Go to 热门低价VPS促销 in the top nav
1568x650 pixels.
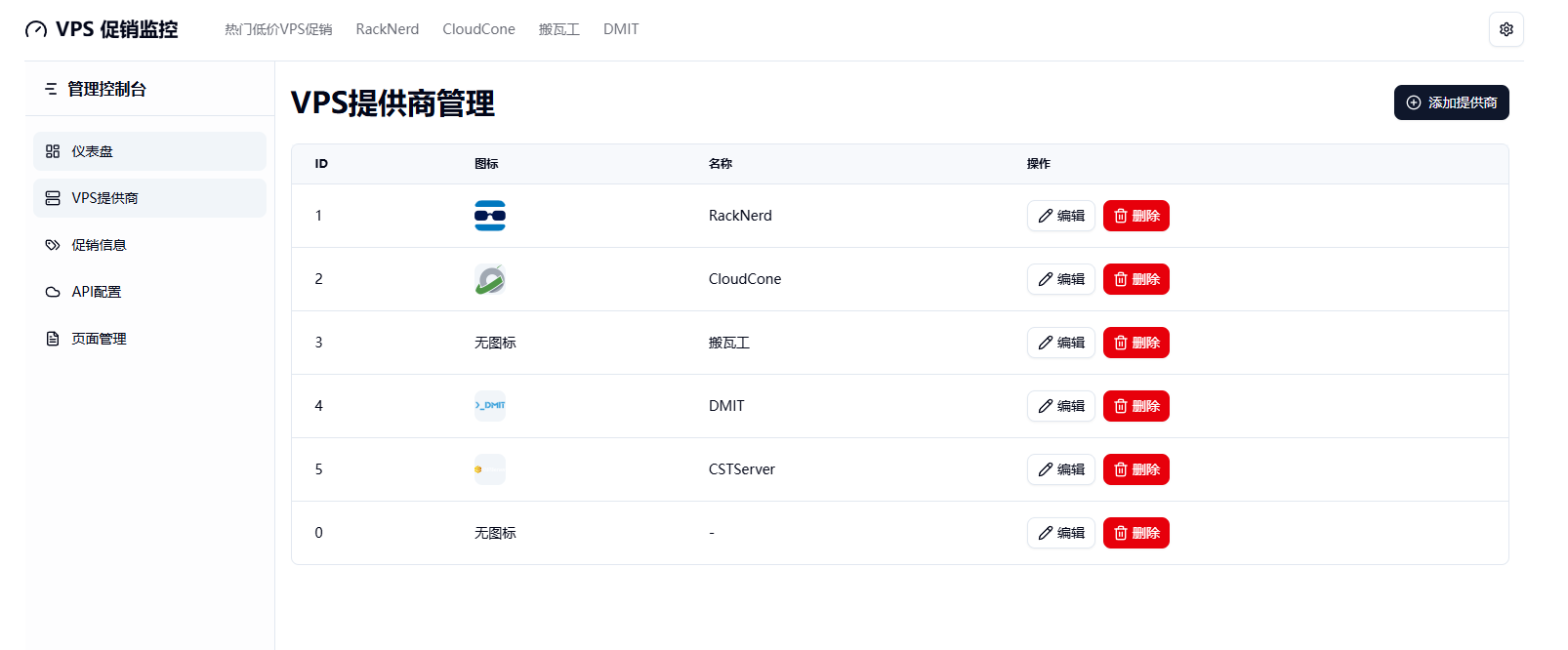tap(278, 29)
